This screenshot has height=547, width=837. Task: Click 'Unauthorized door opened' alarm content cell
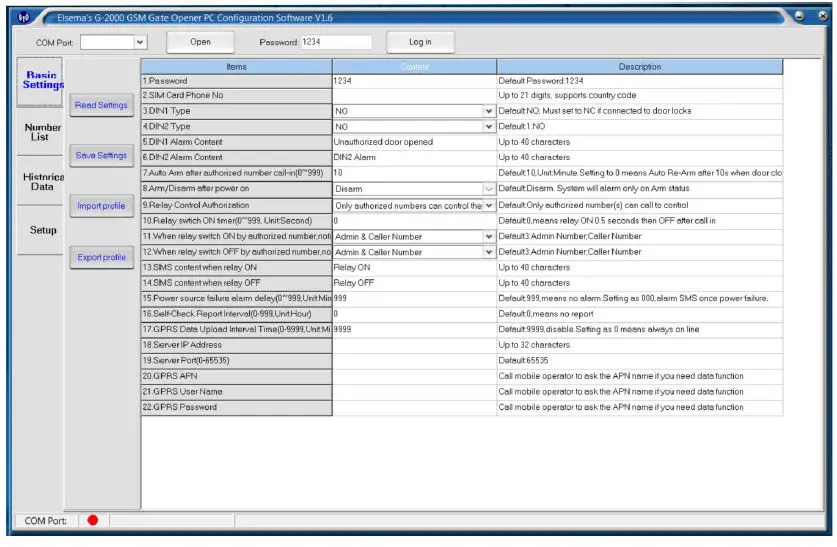pos(414,142)
